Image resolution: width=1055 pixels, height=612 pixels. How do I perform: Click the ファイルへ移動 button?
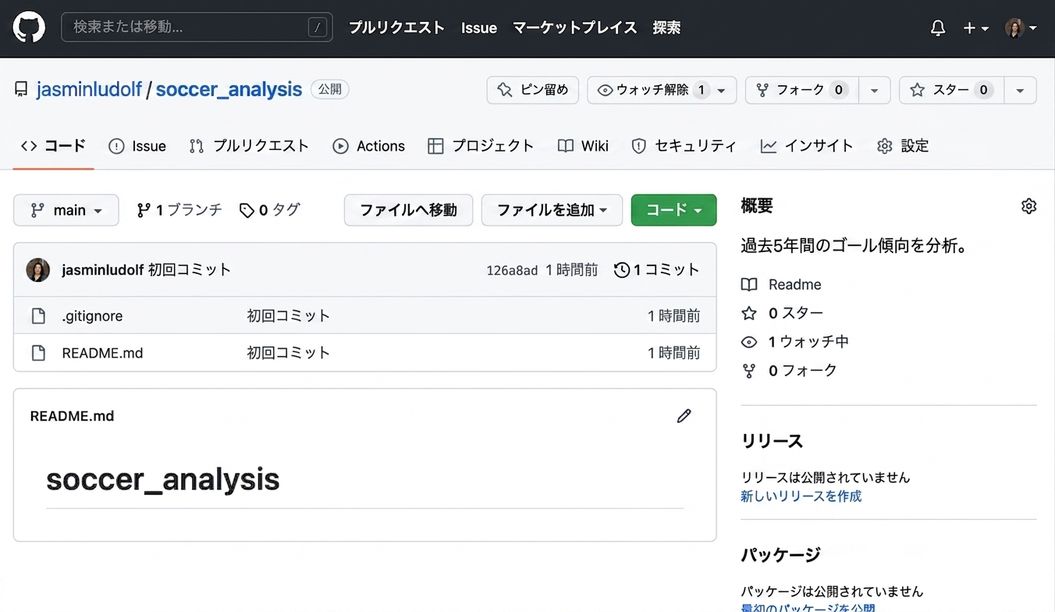[408, 211]
